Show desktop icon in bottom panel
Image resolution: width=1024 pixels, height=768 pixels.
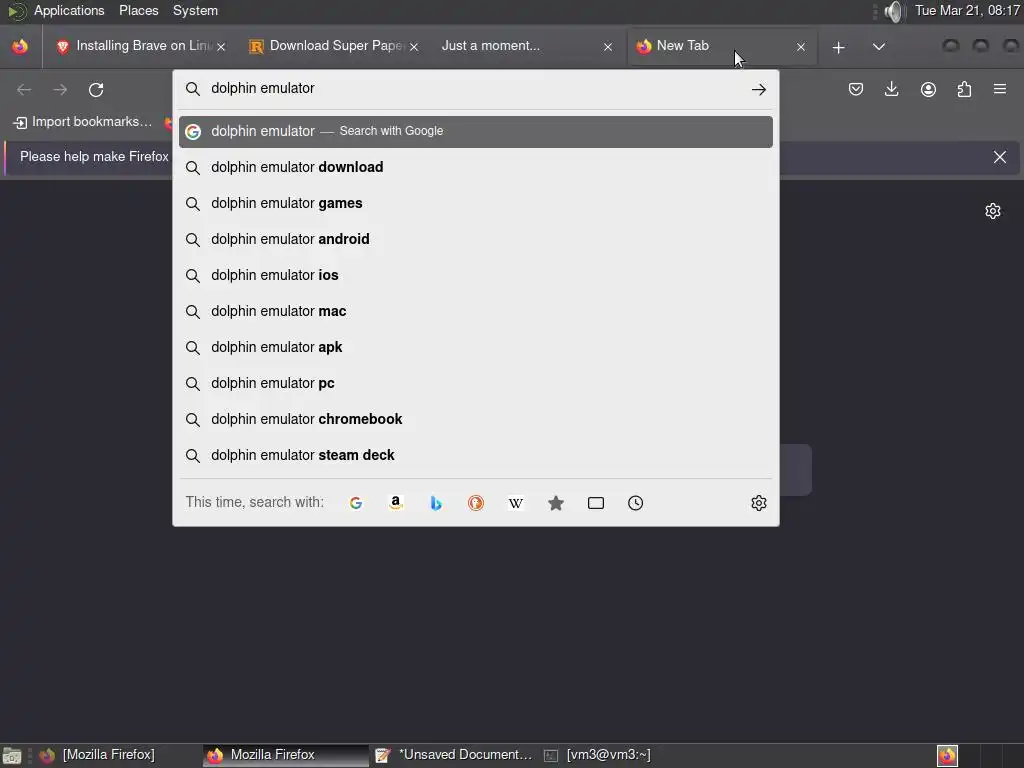click(x=12, y=756)
